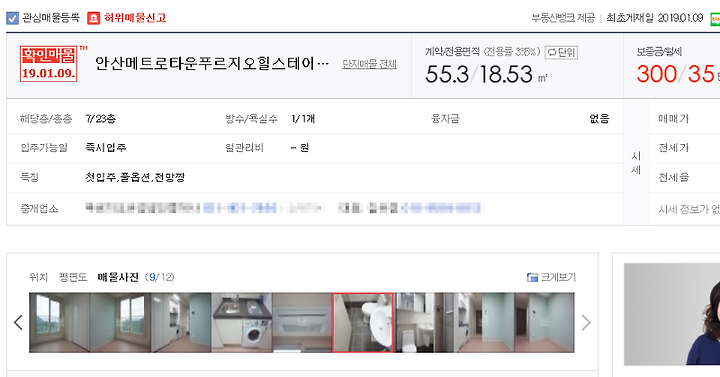Open 허위매물신고 report link
The image size is (720, 377).
(x=135, y=18)
